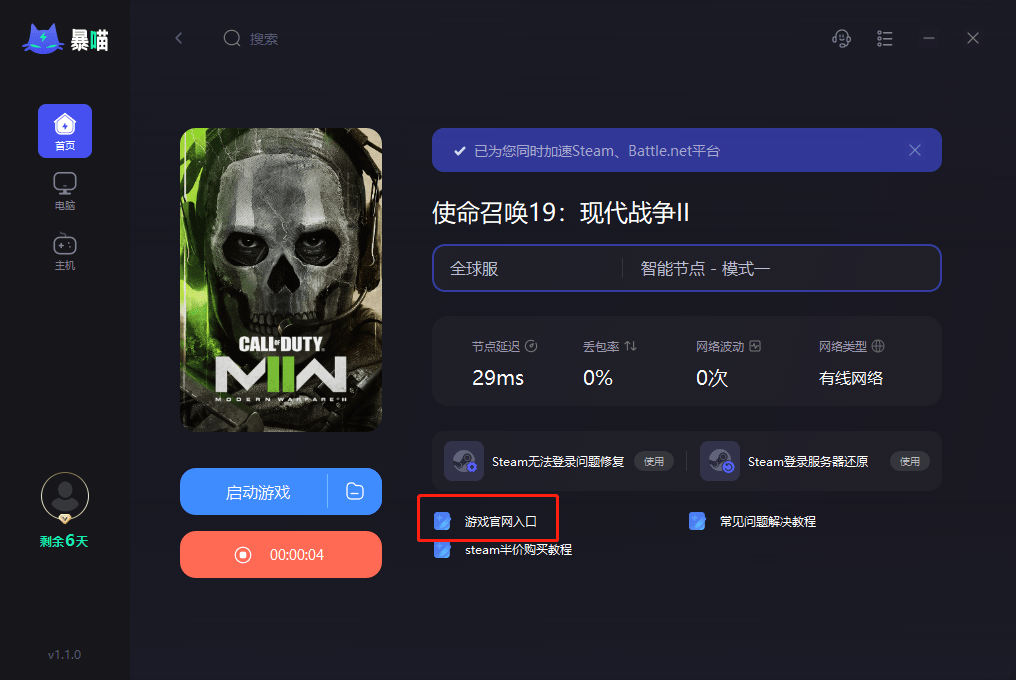Go back with the left arrow
The width and height of the screenshot is (1016, 680).
(x=179, y=38)
